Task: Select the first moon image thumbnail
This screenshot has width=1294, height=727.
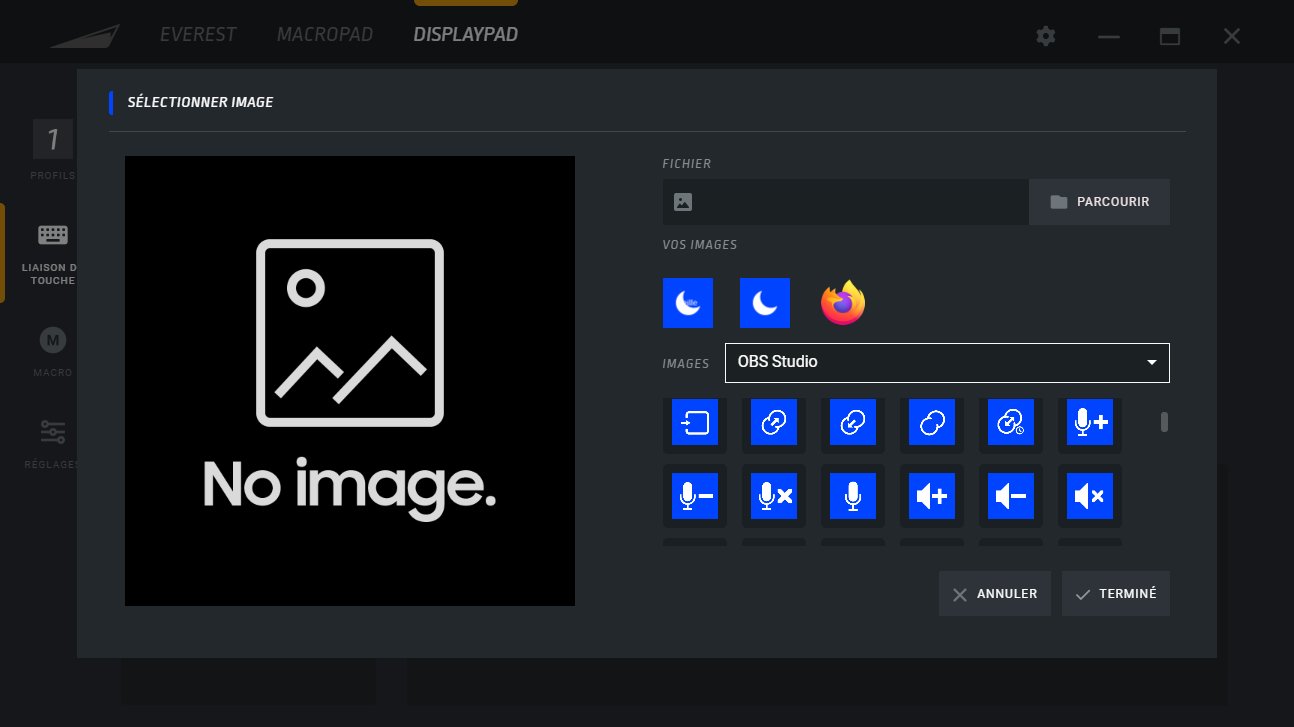Action: click(x=688, y=303)
